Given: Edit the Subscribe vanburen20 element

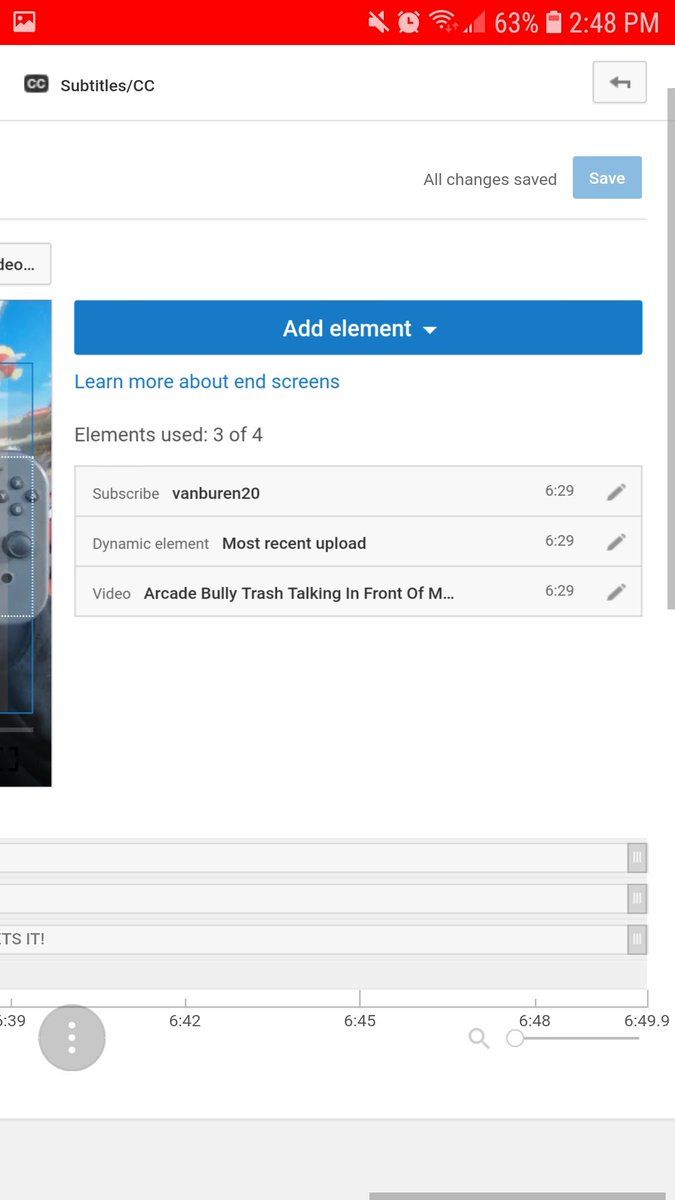Looking at the screenshot, I should pos(617,492).
